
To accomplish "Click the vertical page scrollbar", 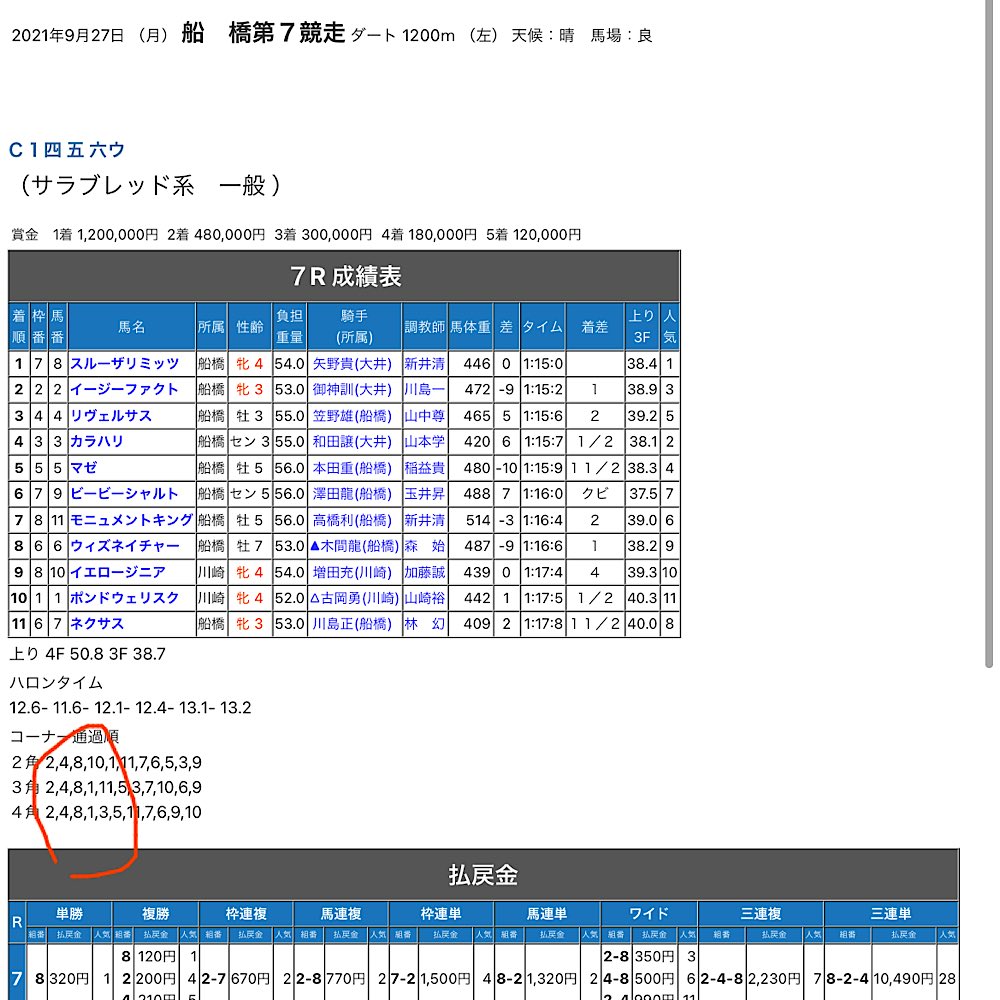I will click(989, 332).
